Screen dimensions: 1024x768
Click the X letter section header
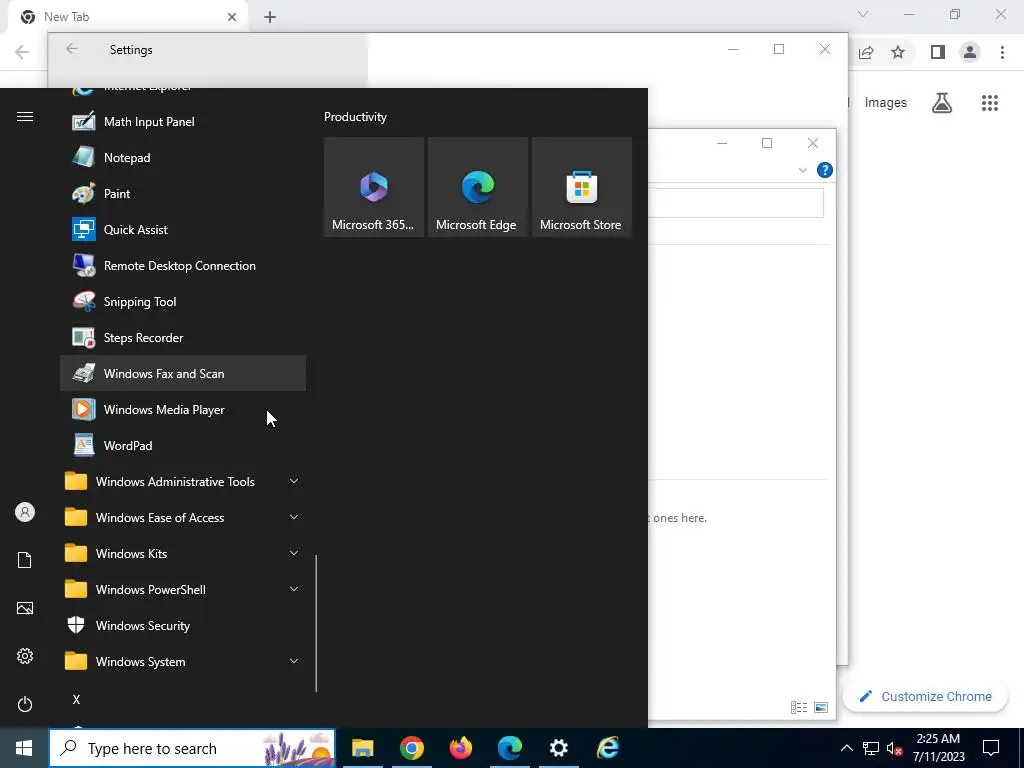[76, 699]
